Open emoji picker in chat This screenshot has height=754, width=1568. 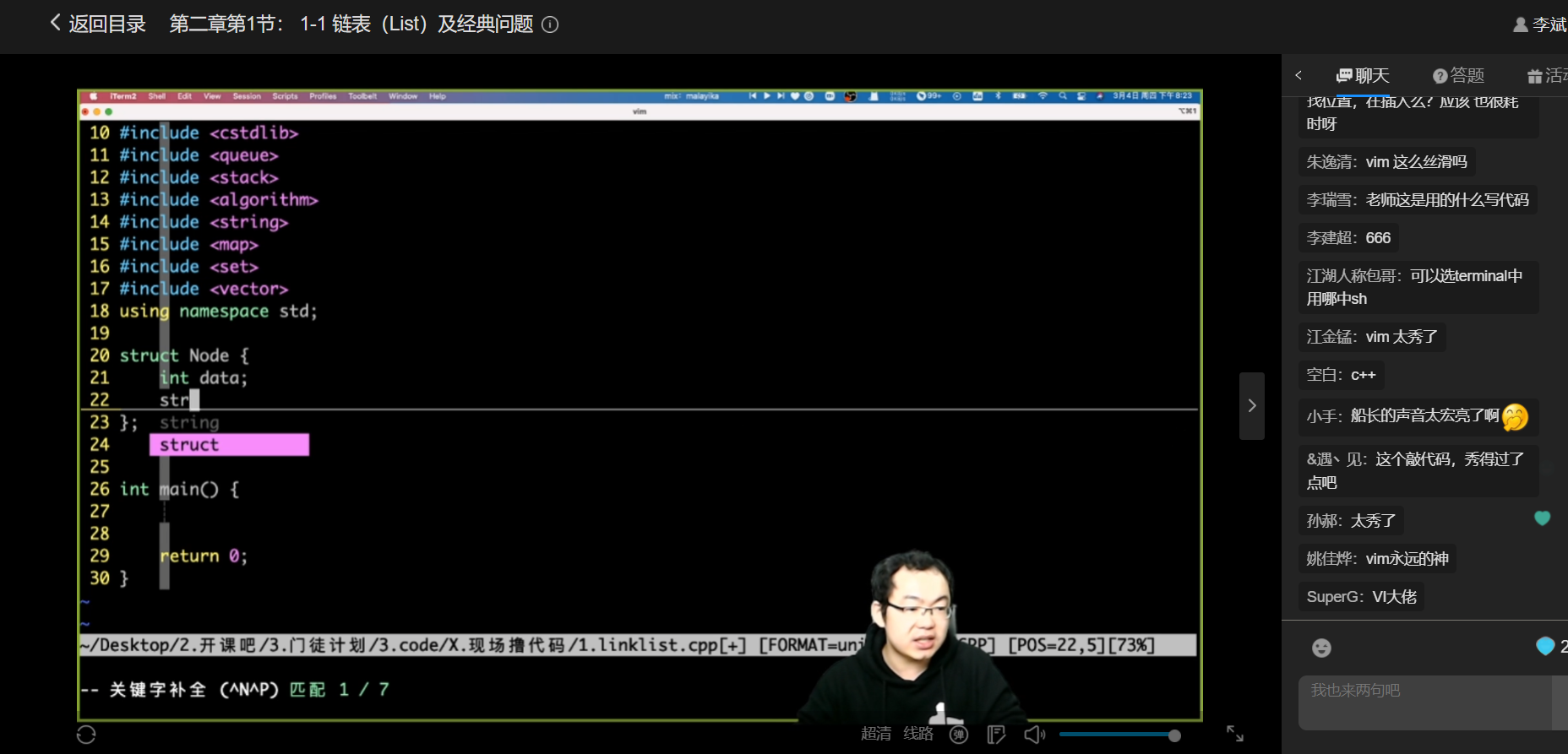click(1321, 648)
